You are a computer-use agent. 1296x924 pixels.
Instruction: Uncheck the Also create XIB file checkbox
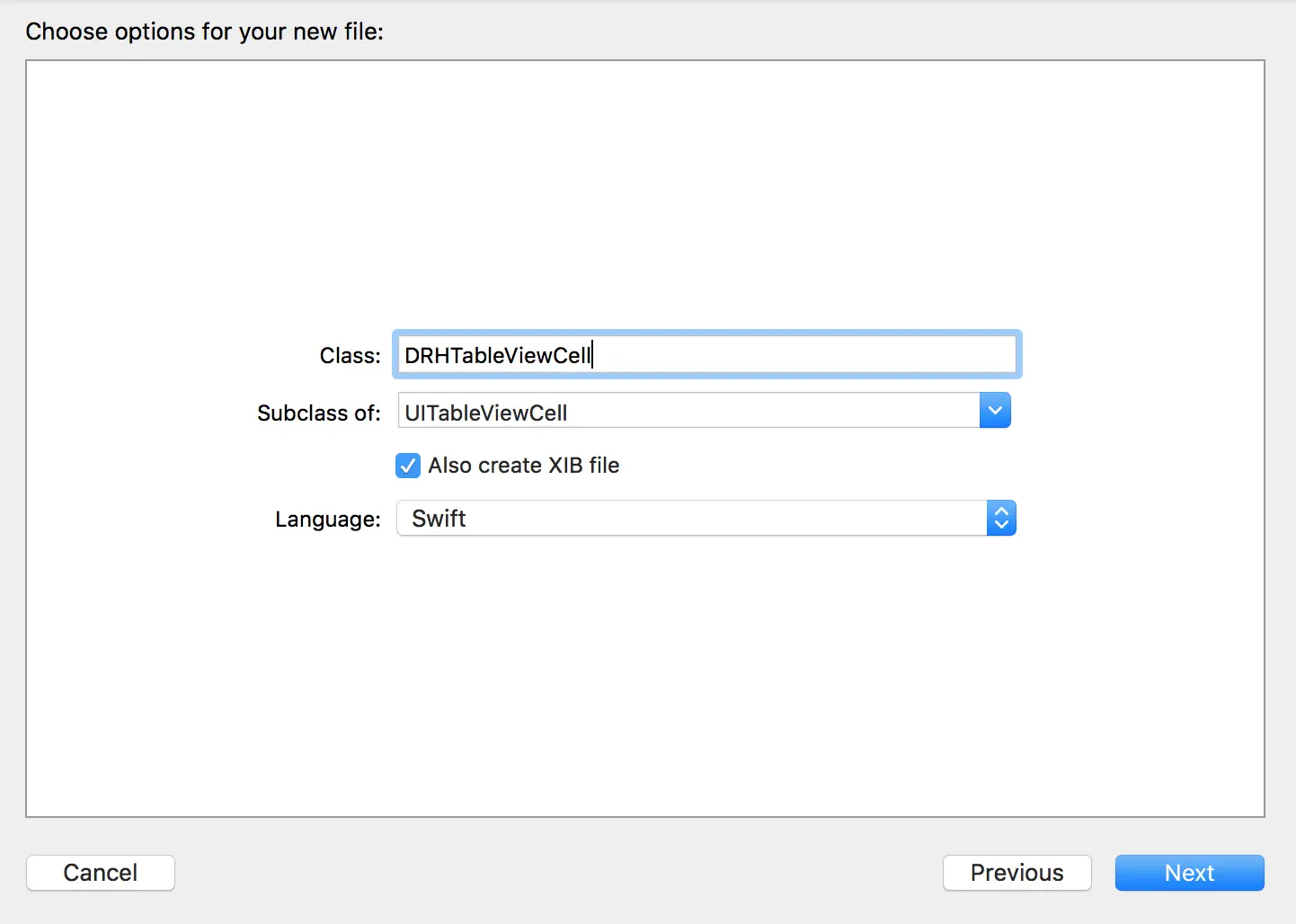click(408, 466)
